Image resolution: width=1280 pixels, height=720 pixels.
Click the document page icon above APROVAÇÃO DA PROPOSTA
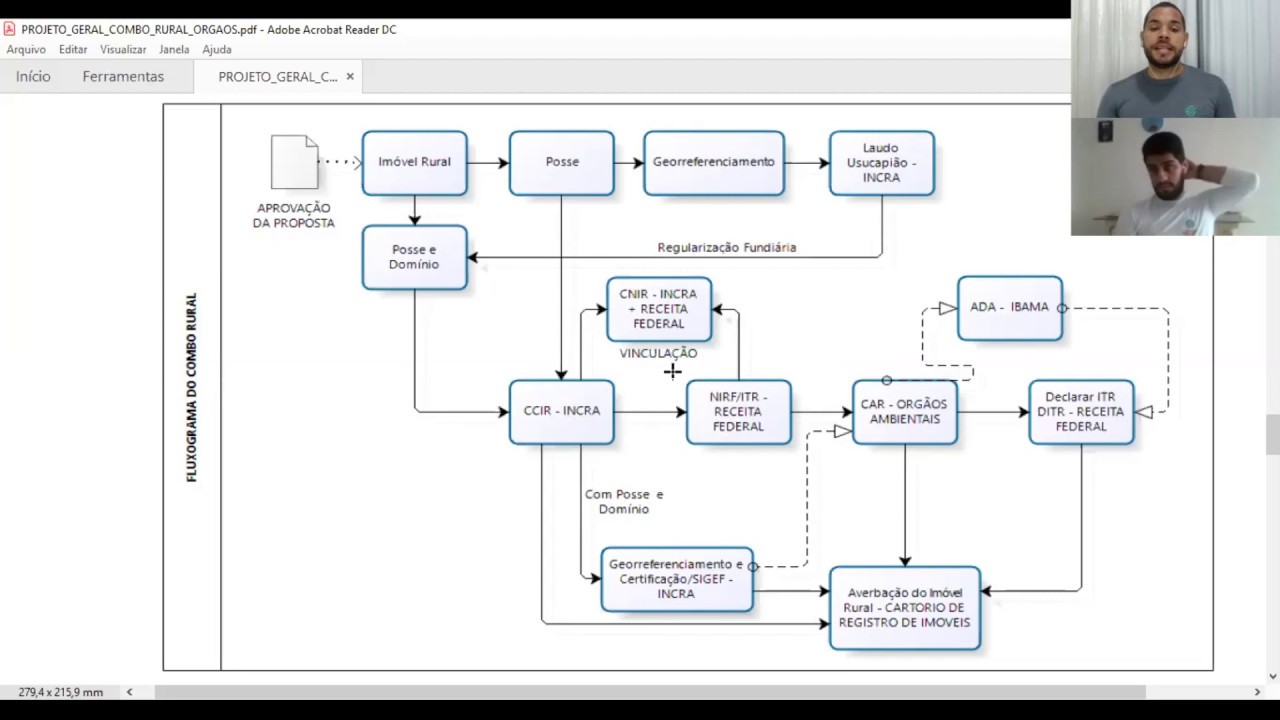[x=295, y=162]
